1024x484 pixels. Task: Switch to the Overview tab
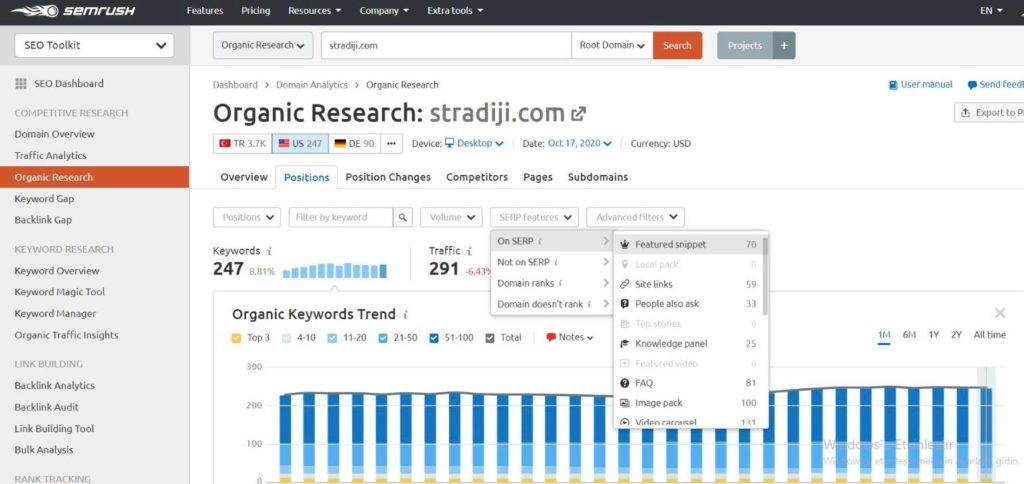click(244, 177)
